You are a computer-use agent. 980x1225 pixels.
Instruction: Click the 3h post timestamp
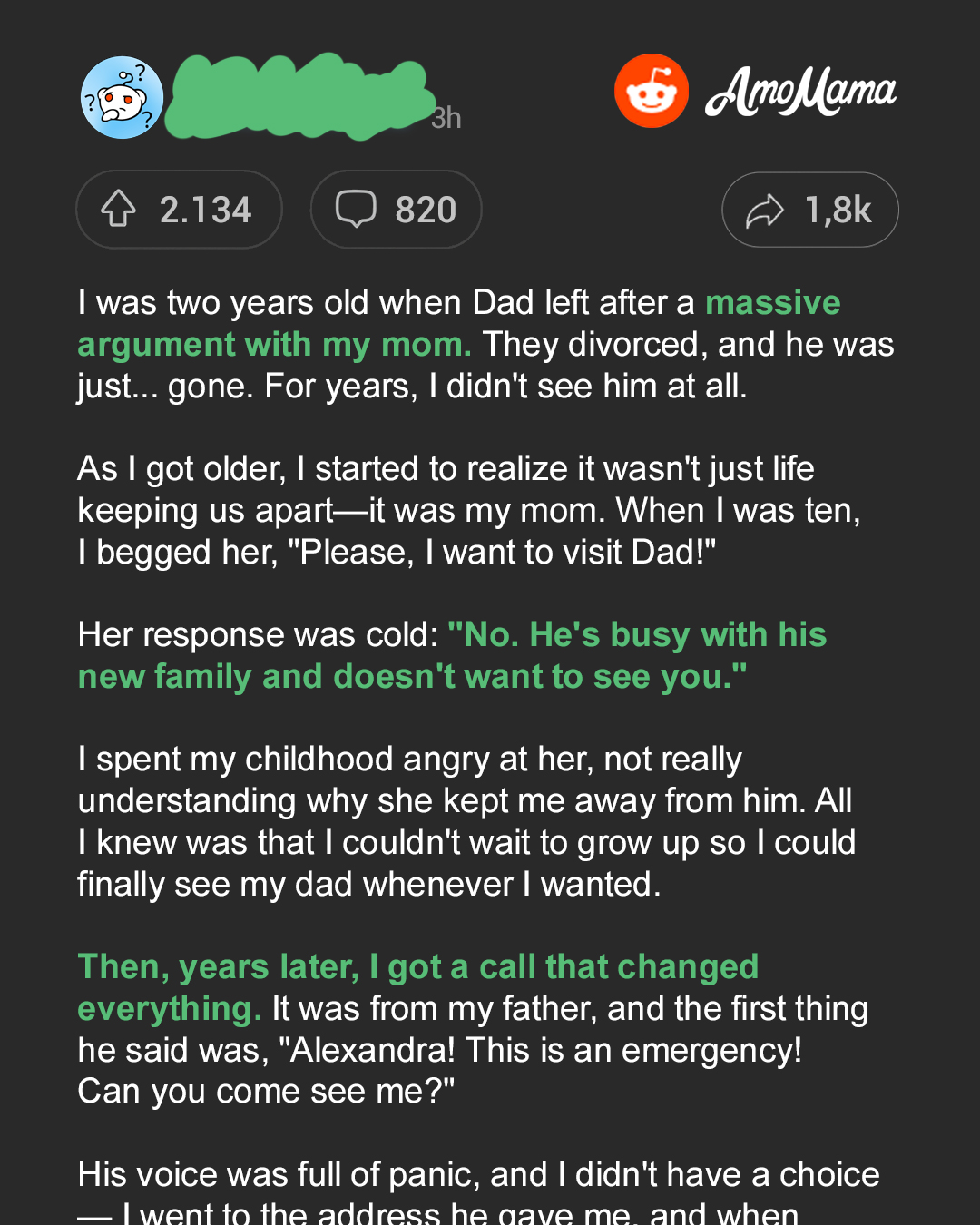tap(446, 118)
